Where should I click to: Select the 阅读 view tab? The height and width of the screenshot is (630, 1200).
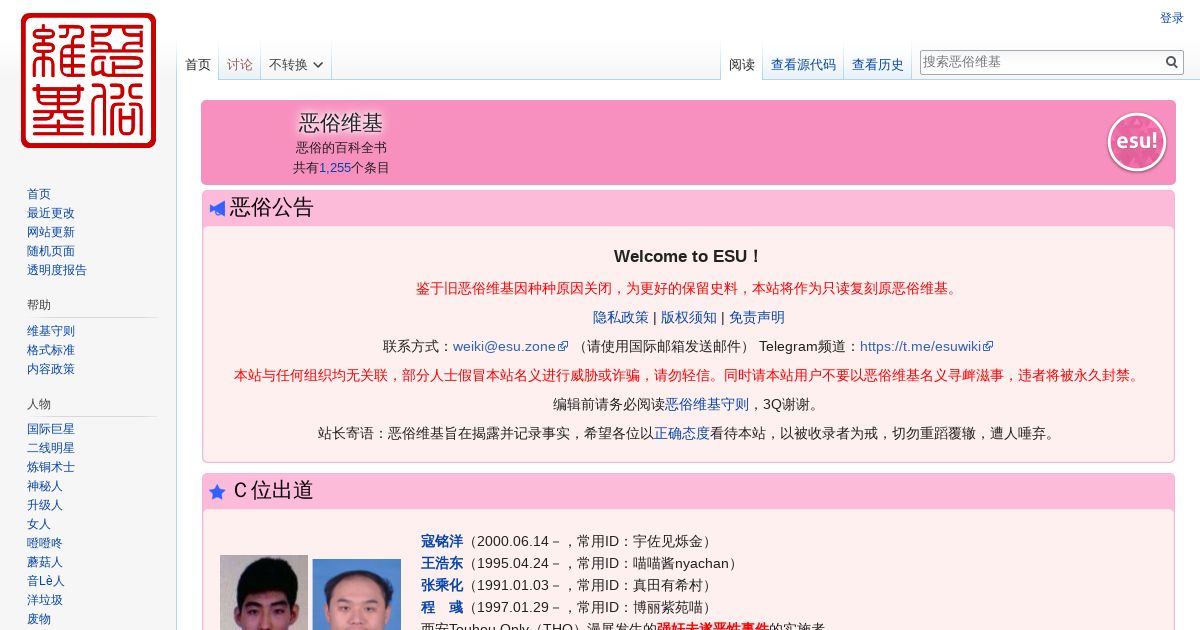coord(742,64)
